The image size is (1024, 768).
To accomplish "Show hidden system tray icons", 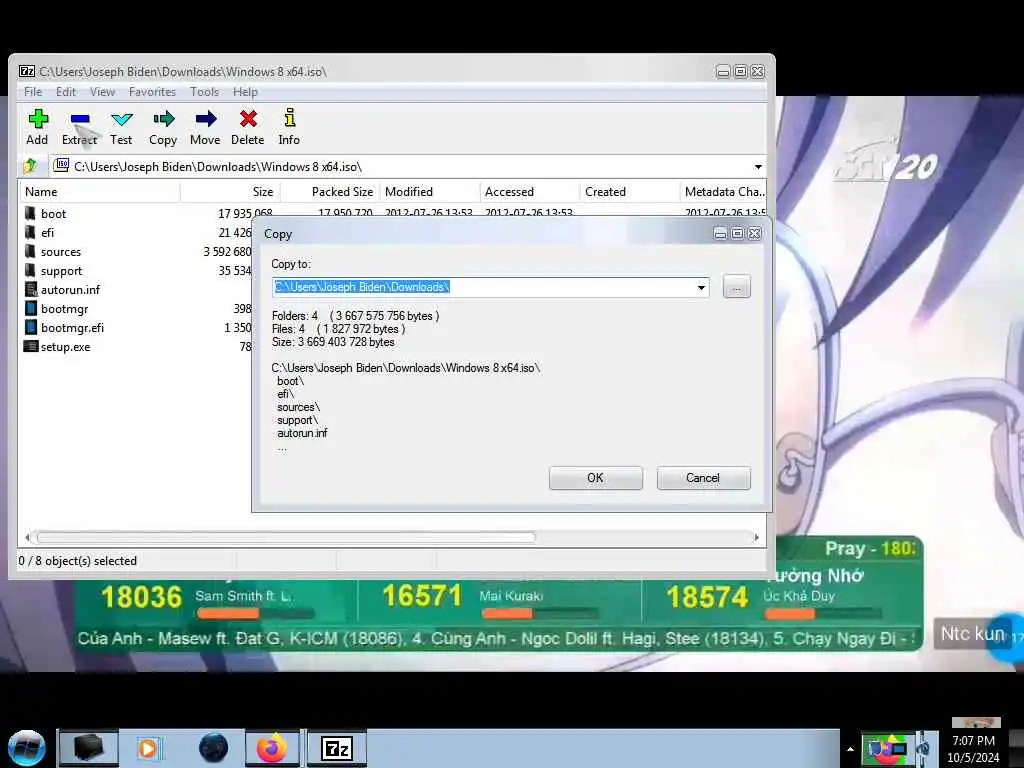I will (x=850, y=749).
